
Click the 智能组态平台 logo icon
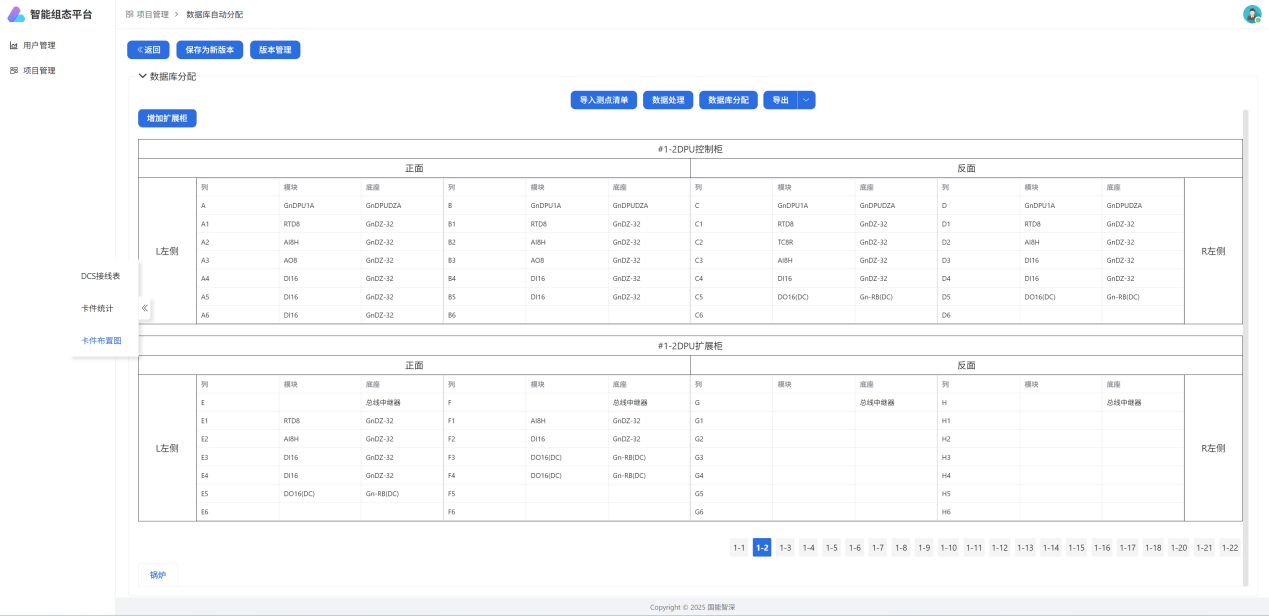pyautogui.click(x=16, y=14)
